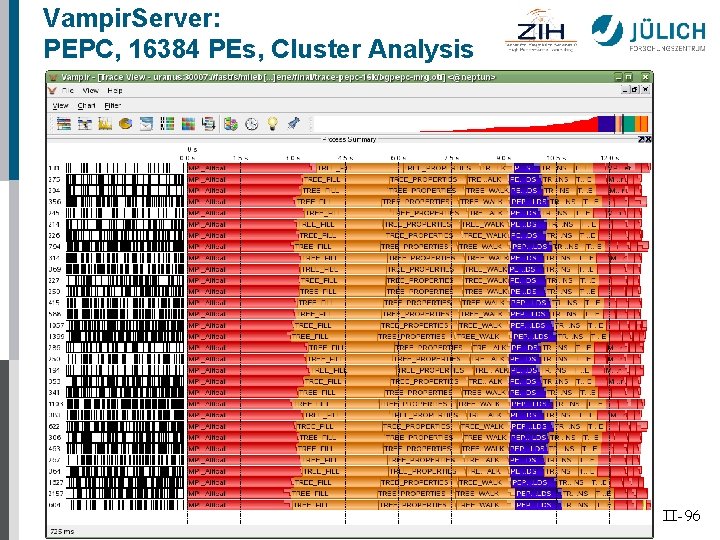Image resolution: width=720 pixels, height=540 pixels.
Task: Click the Vampir icon beside File menu
Action: coord(53,90)
